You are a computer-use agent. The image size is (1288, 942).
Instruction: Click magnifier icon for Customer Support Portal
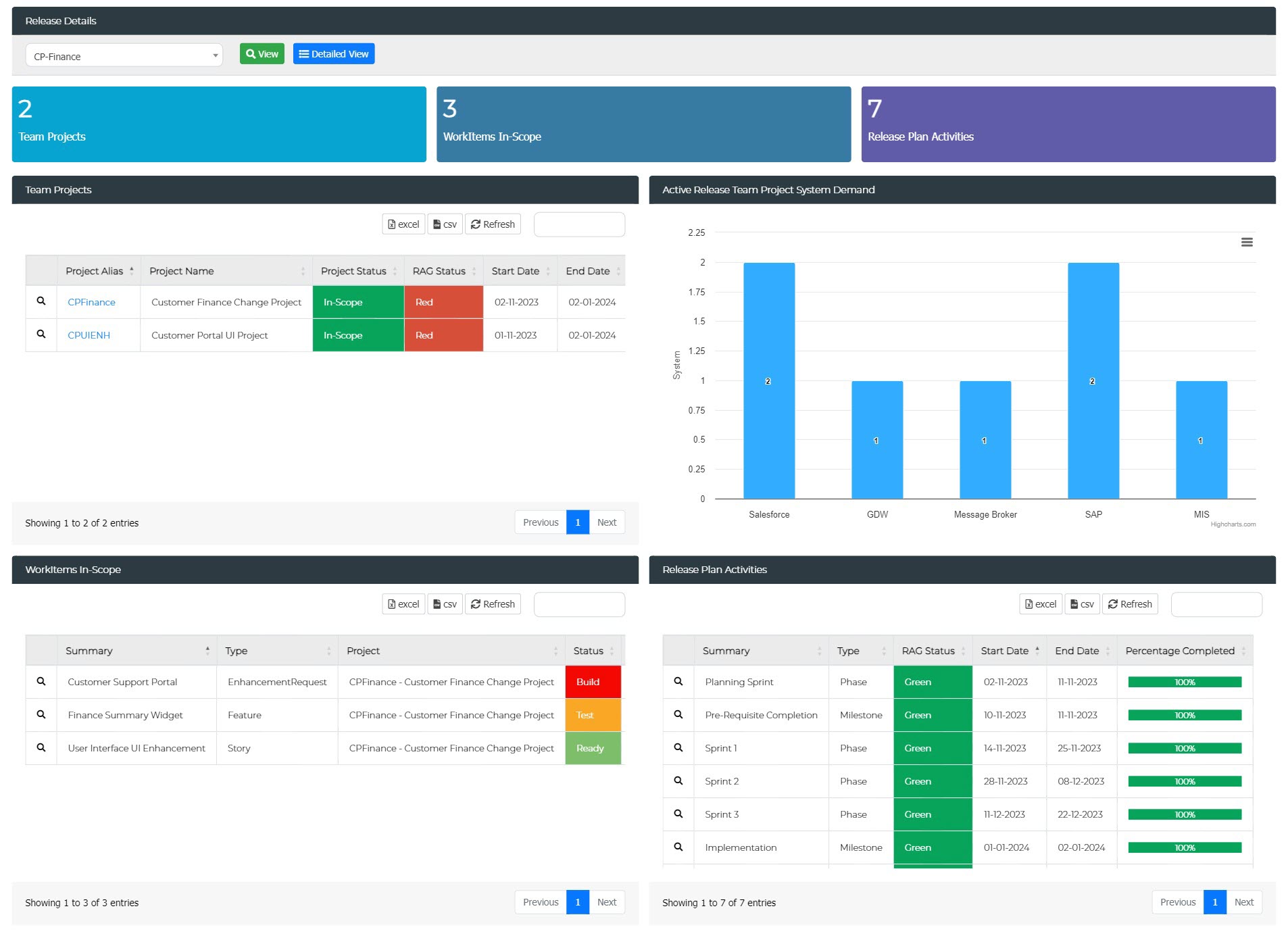click(x=41, y=682)
